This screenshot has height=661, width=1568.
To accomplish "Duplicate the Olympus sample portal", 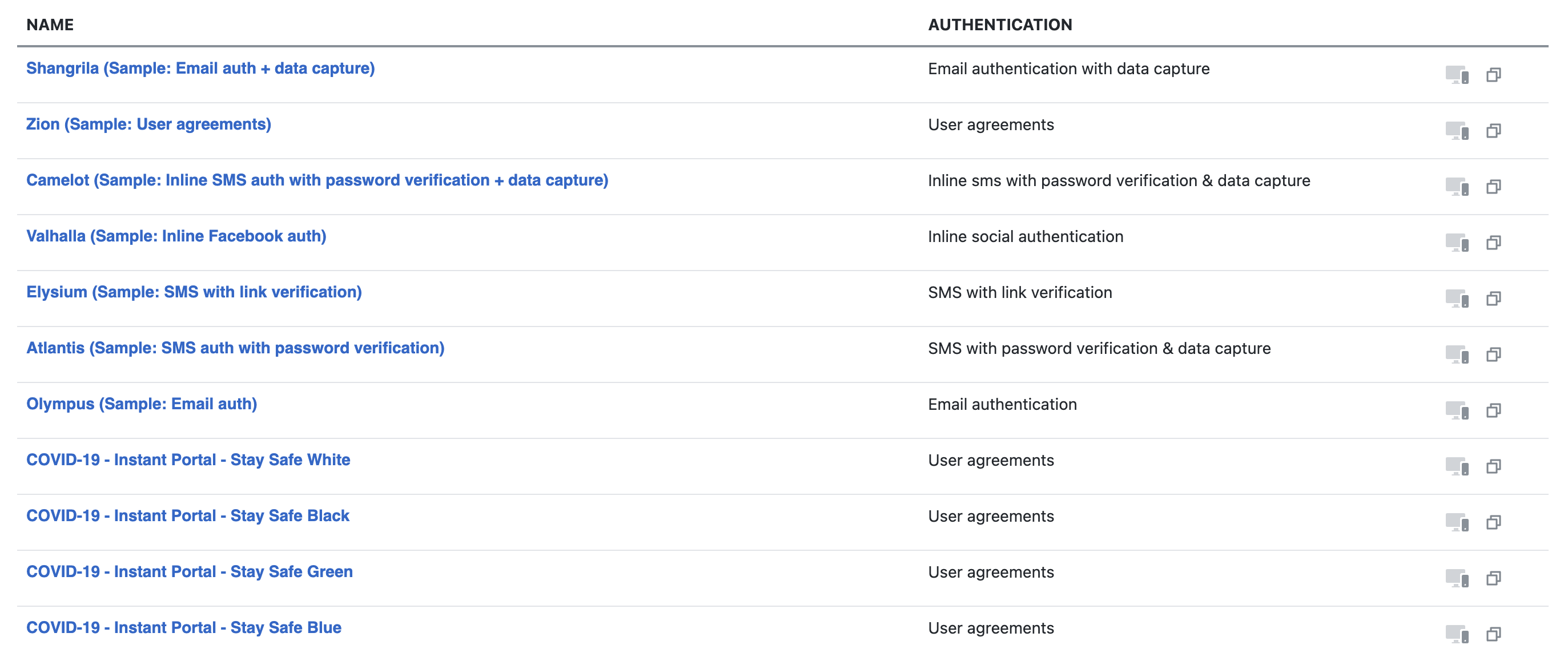I will click(1493, 411).
